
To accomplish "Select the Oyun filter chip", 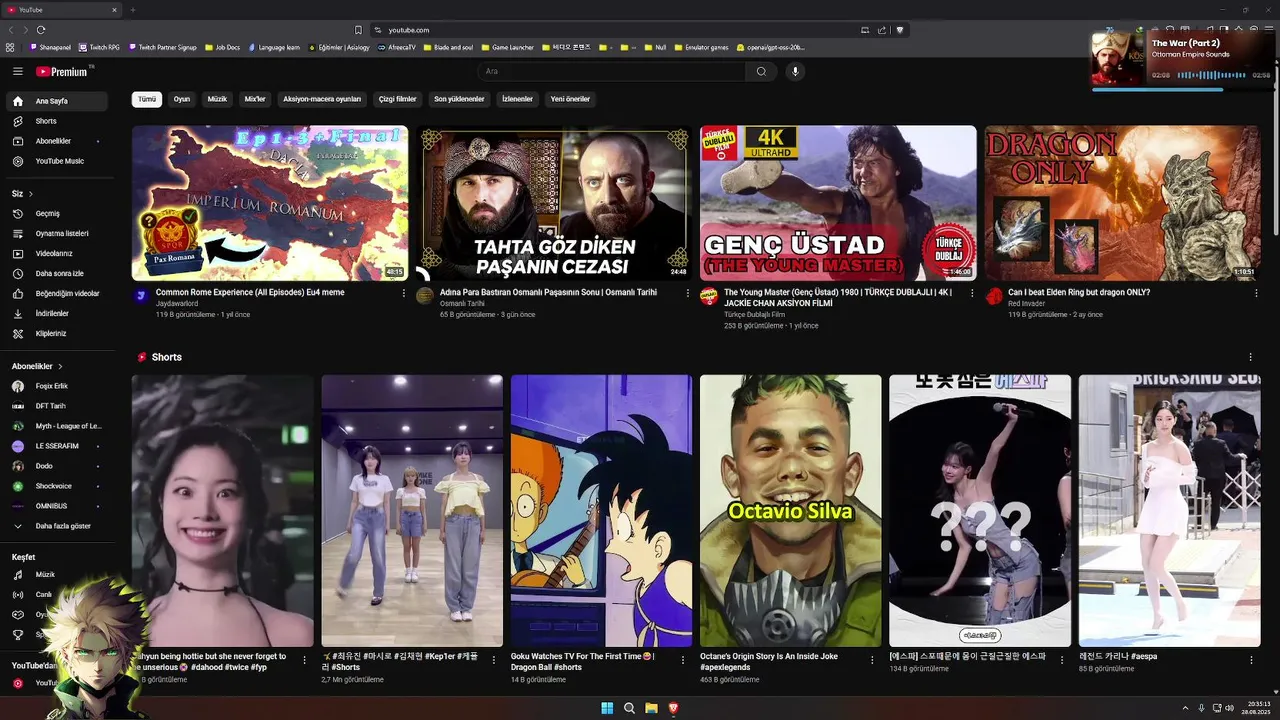I will [182, 99].
